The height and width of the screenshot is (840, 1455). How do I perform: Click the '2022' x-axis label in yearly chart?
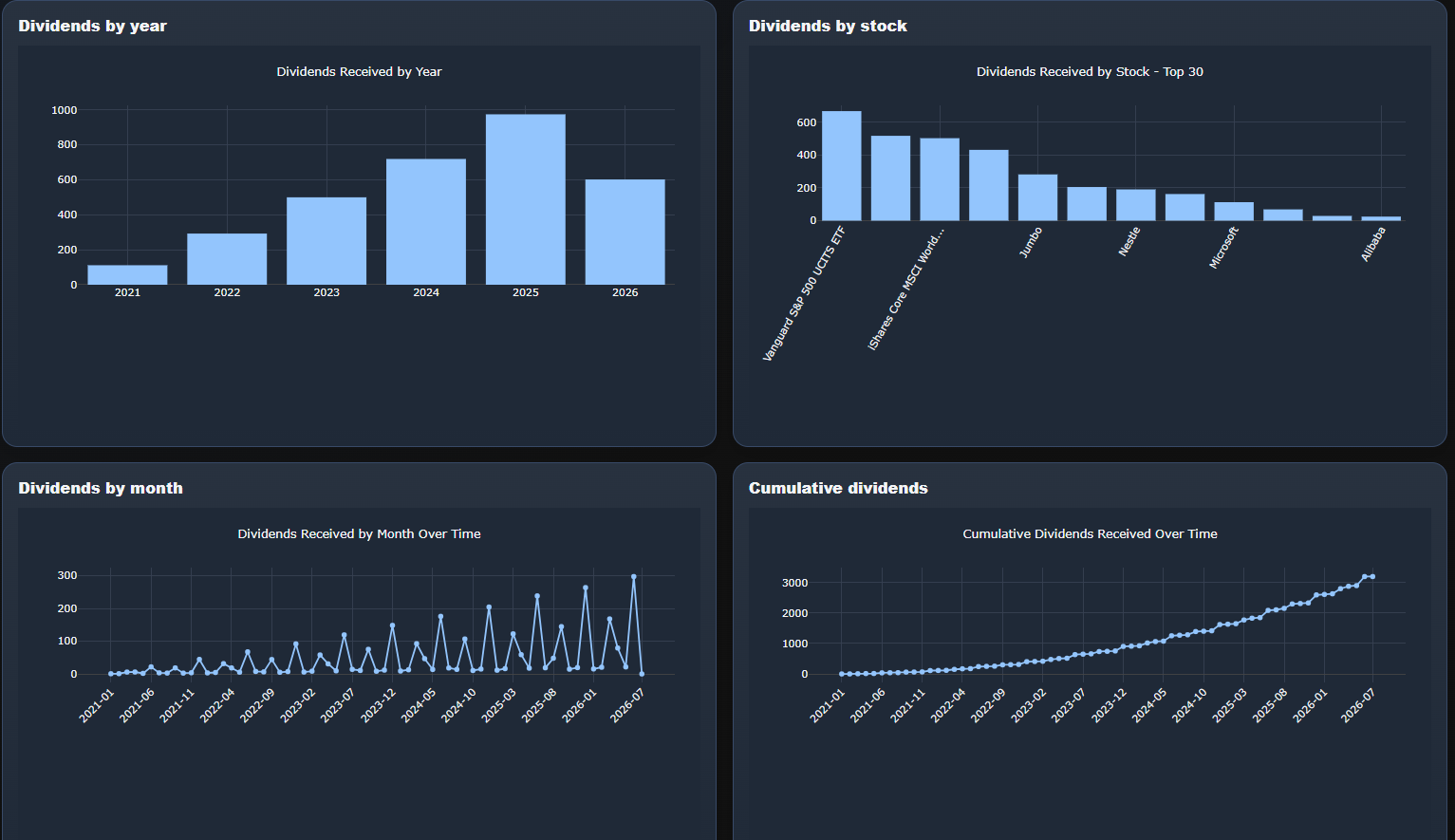pos(227,292)
